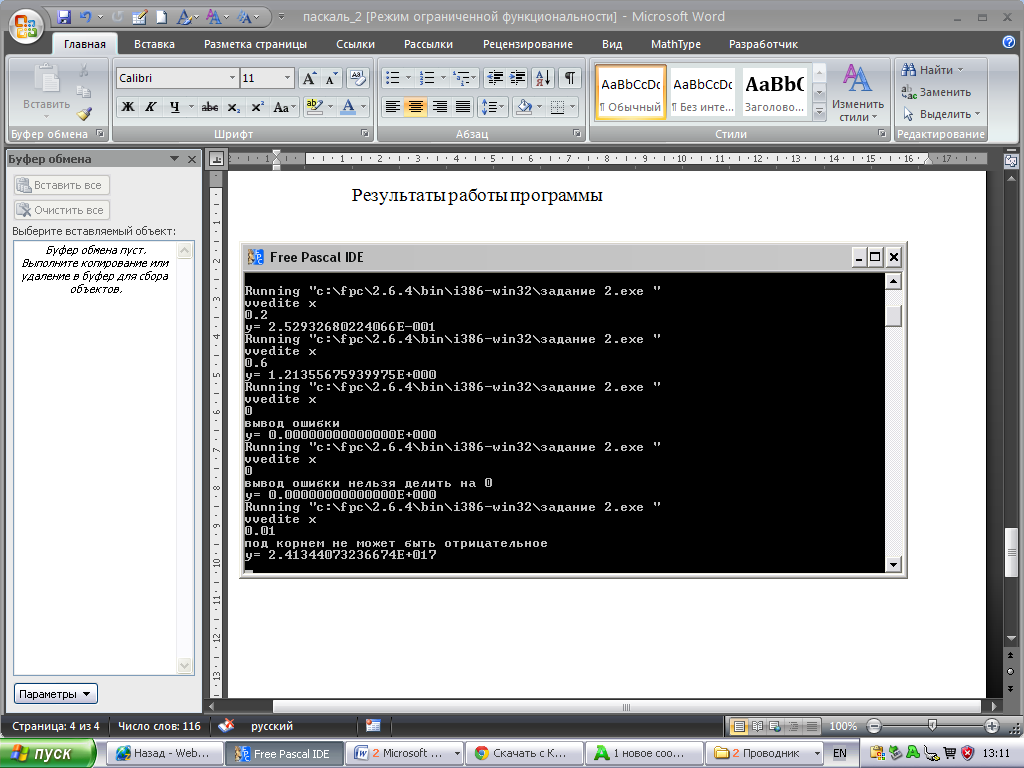
Task: Toggle subscript formatting
Action: (x=234, y=107)
